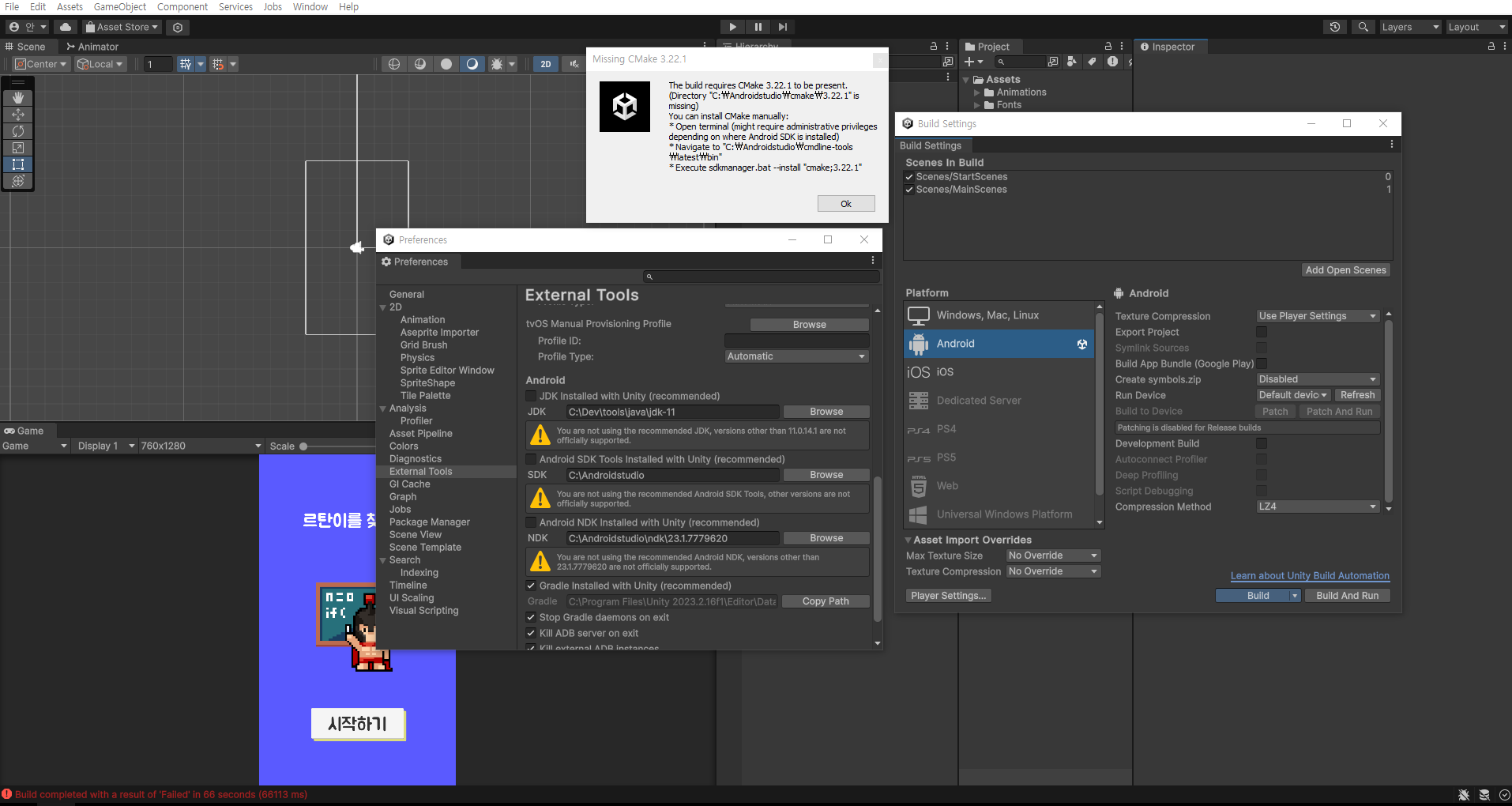Open the debug draw mode bug icon
This screenshot has width=1512, height=806.
pyautogui.click(x=497, y=64)
